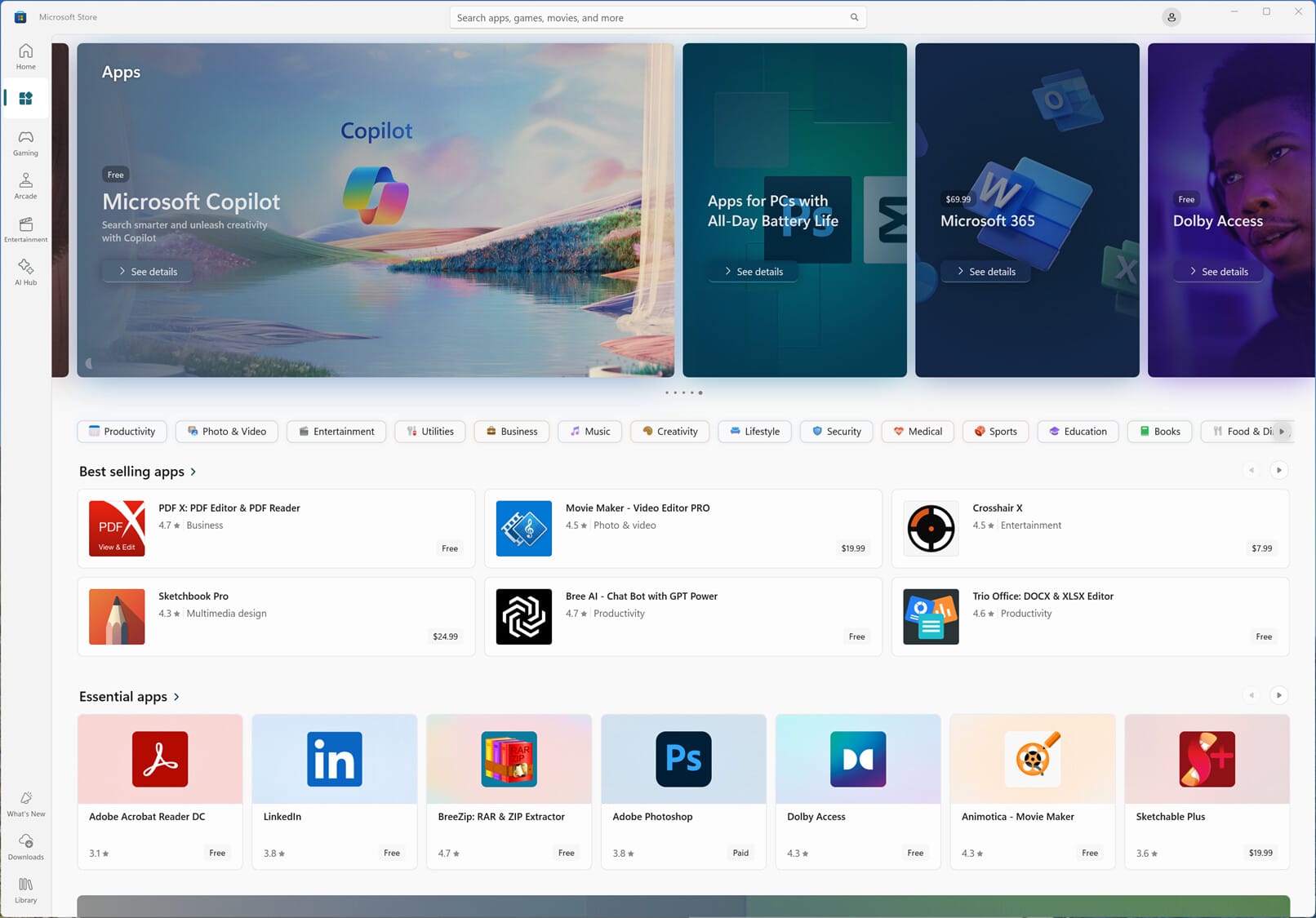Expand the Essential apps list
This screenshot has height=918, width=1316.
tap(129, 697)
